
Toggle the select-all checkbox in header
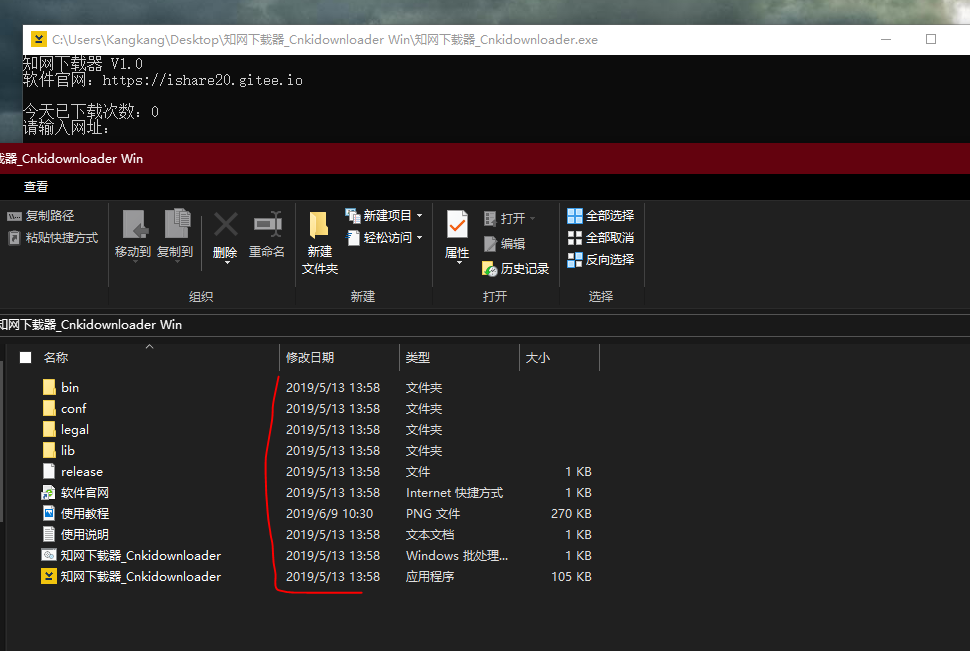click(25, 358)
